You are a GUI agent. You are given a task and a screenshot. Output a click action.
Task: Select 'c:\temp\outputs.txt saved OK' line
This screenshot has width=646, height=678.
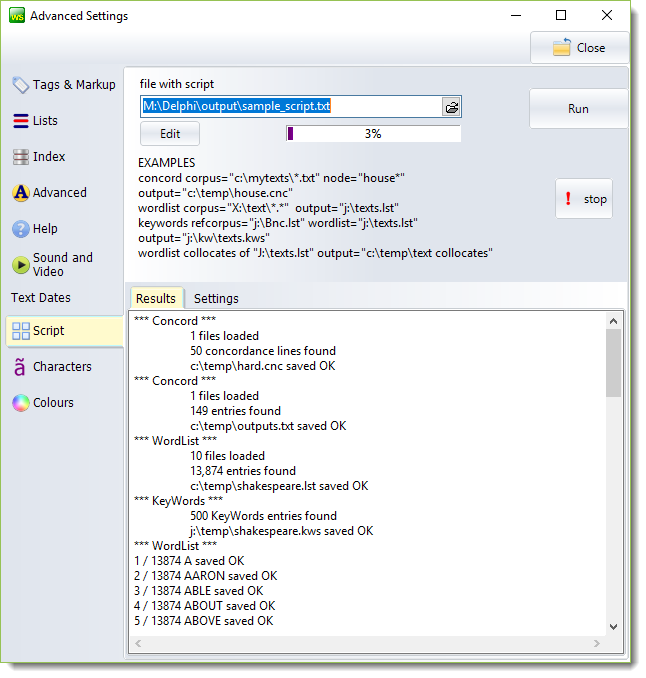[x=268, y=426]
